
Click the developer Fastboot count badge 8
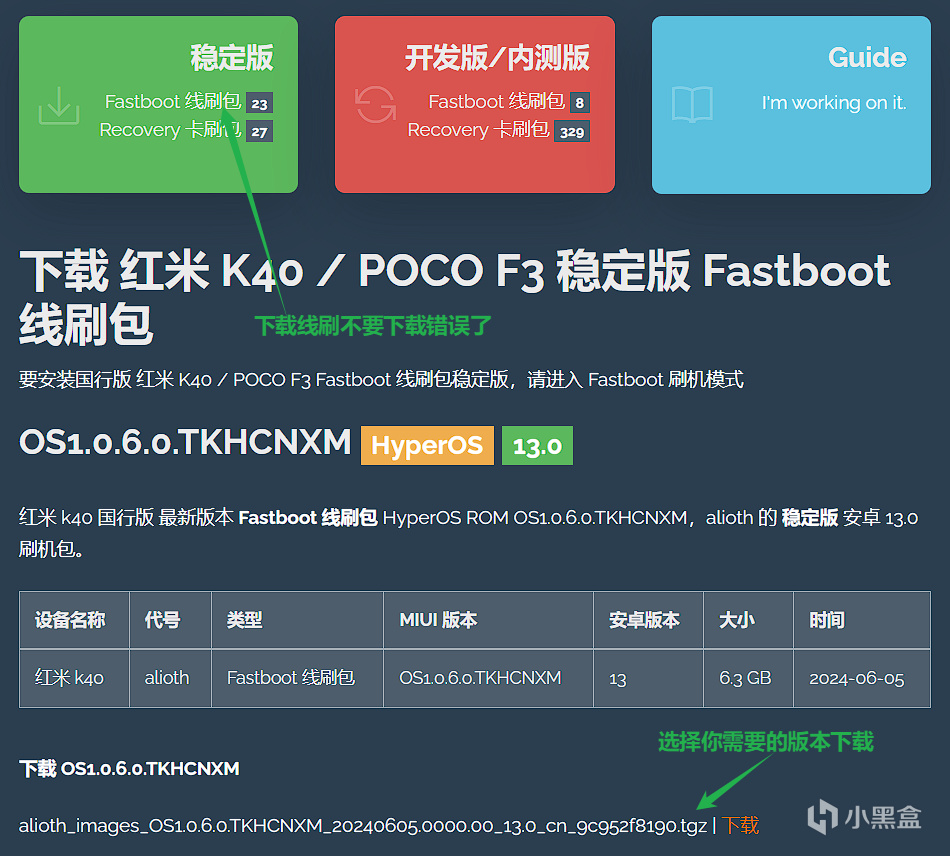point(579,103)
